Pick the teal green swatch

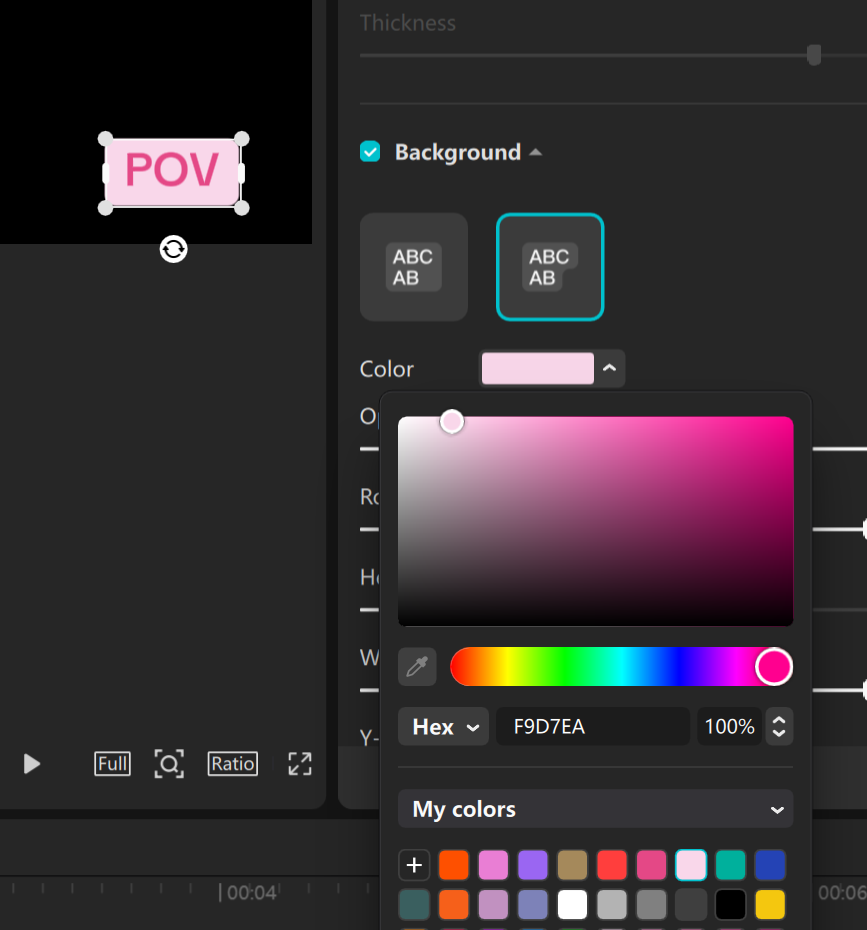tap(730, 865)
